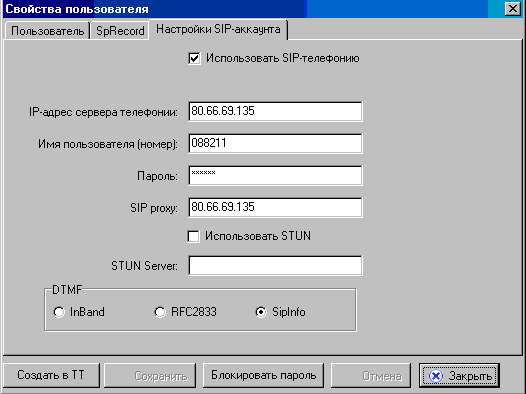Viewport: 526px width, 394px height.
Task: Switch to the Пользователь tab
Action: (x=47, y=31)
